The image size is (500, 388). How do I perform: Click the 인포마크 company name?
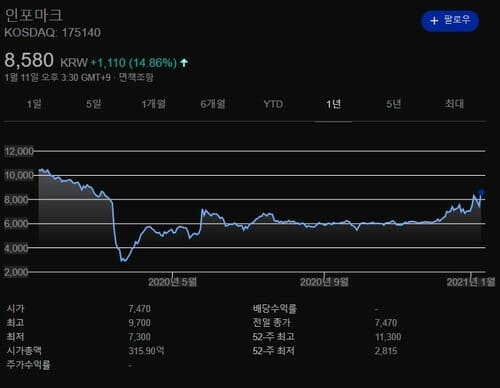(33, 15)
